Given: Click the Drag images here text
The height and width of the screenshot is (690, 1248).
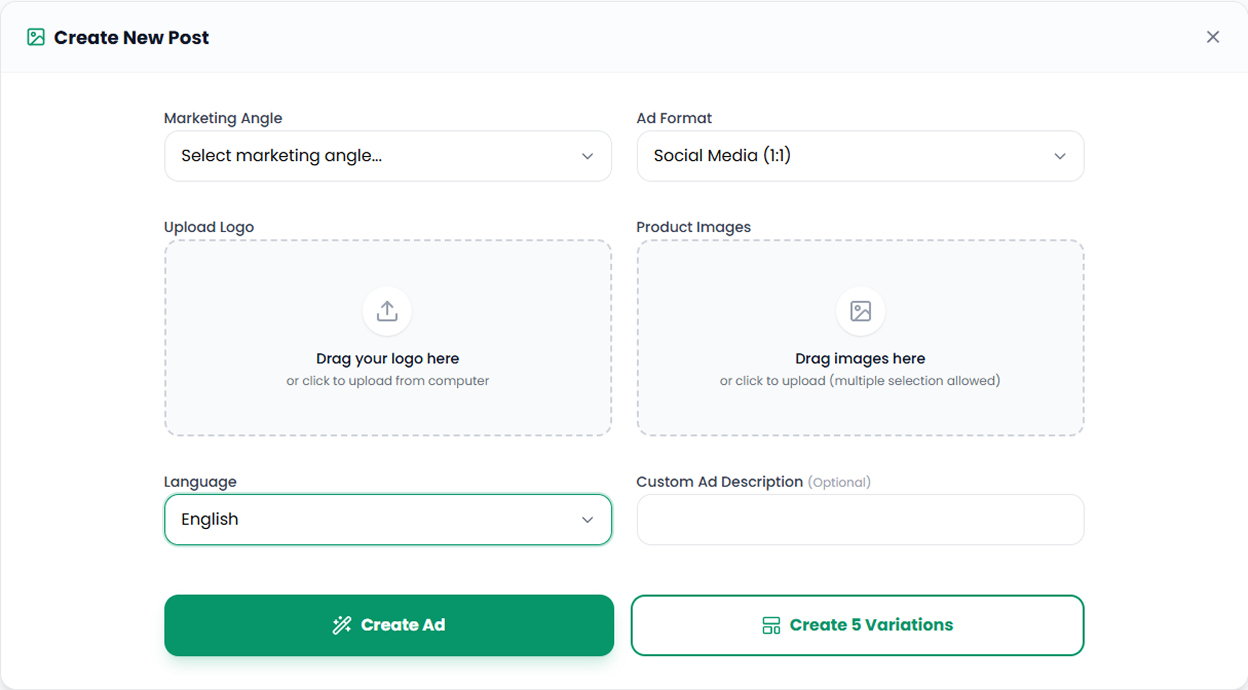Looking at the screenshot, I should pyautogui.click(x=860, y=358).
